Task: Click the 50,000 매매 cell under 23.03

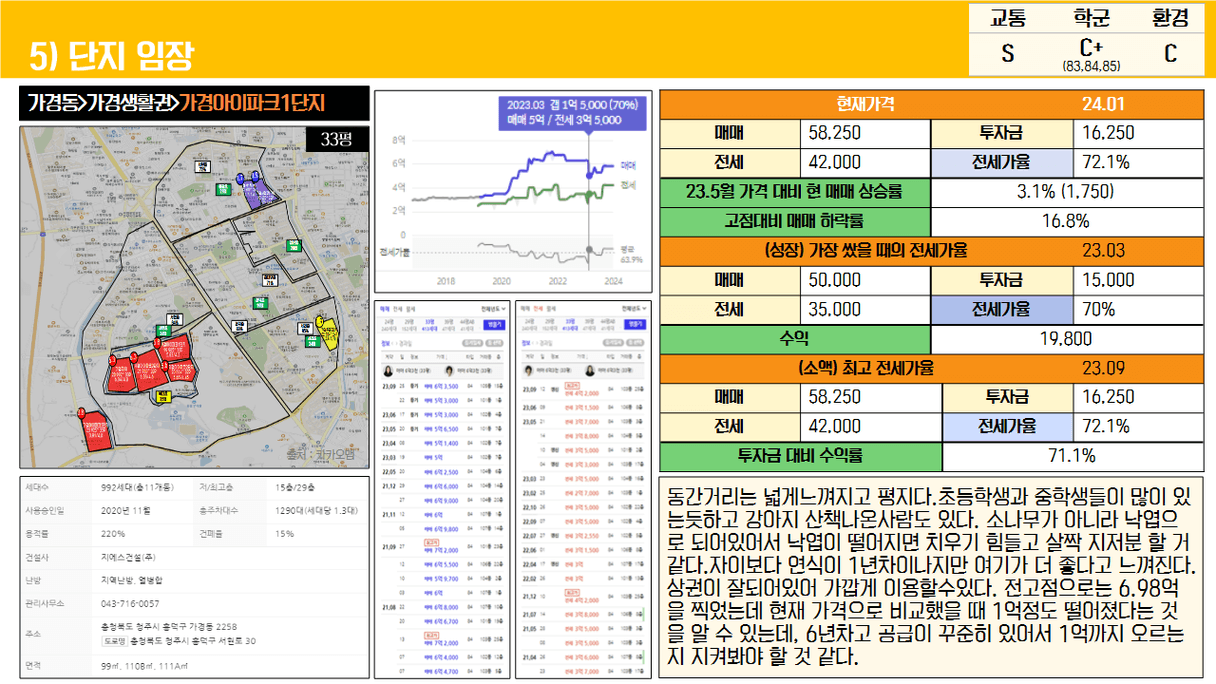Action: 866,280
